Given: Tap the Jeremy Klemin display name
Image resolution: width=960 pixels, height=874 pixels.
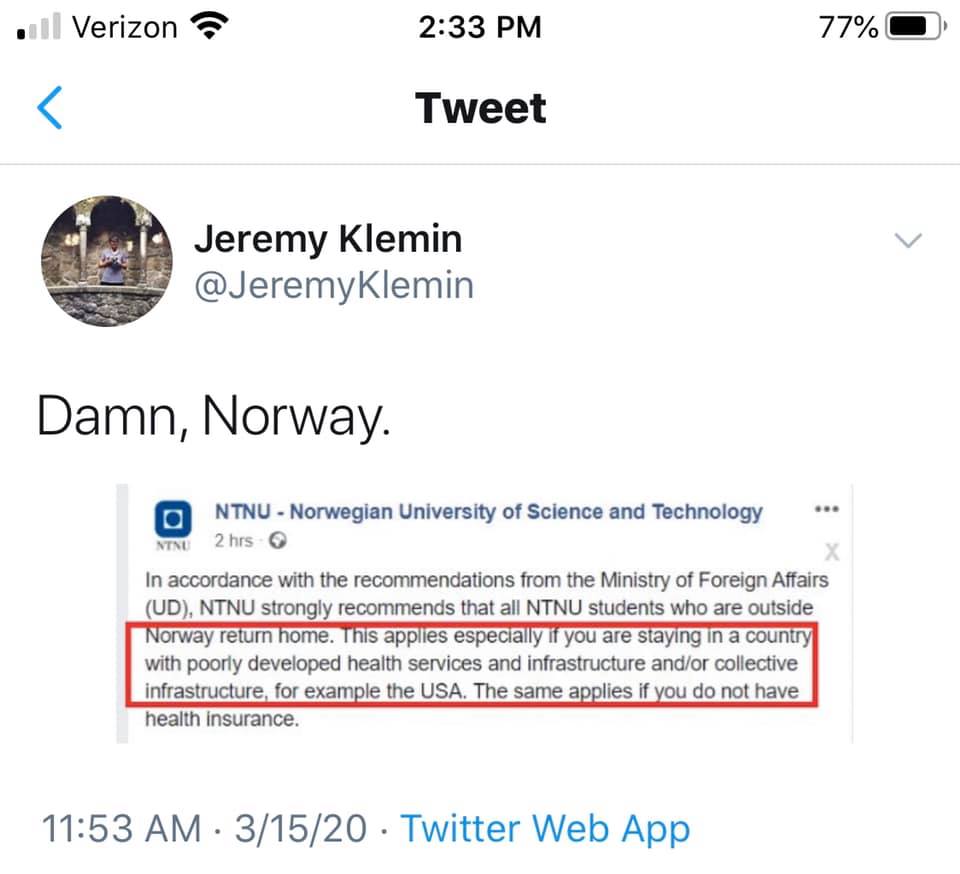Looking at the screenshot, I should click(x=328, y=239).
